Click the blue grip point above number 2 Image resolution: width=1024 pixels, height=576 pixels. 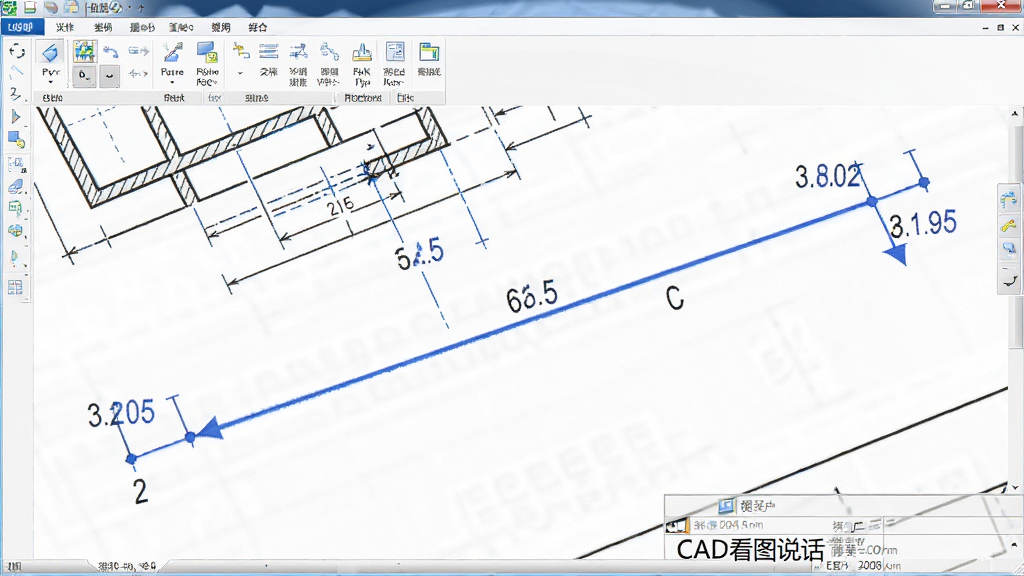131,459
